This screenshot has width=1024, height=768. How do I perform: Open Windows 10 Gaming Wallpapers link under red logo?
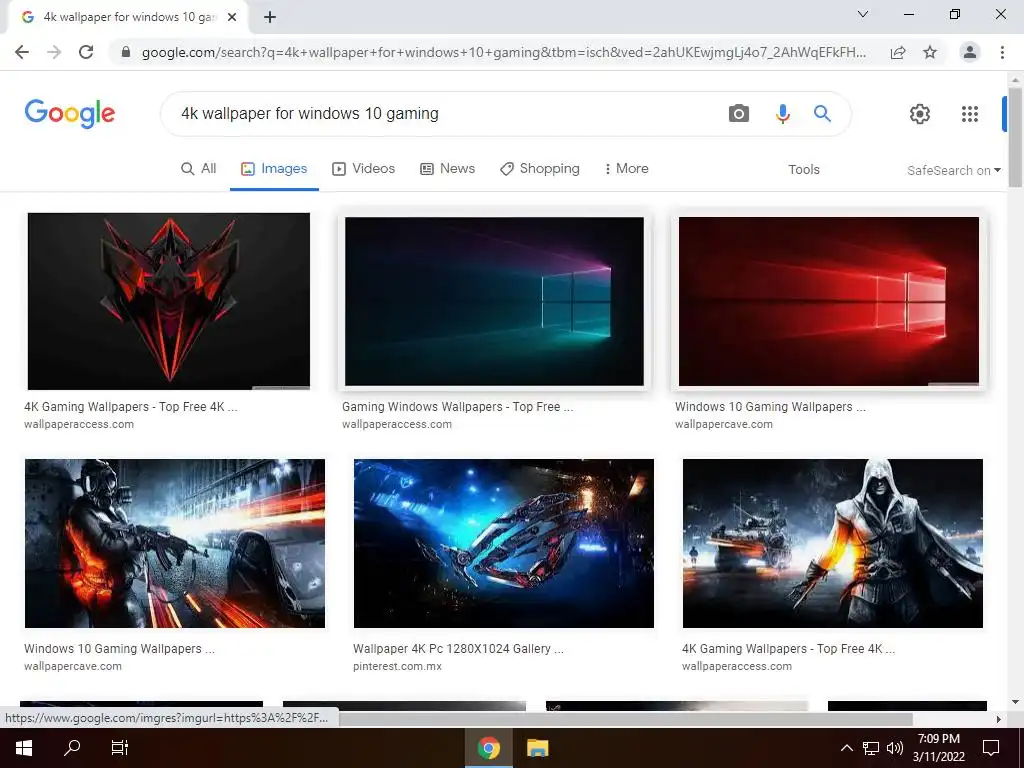tap(770, 407)
